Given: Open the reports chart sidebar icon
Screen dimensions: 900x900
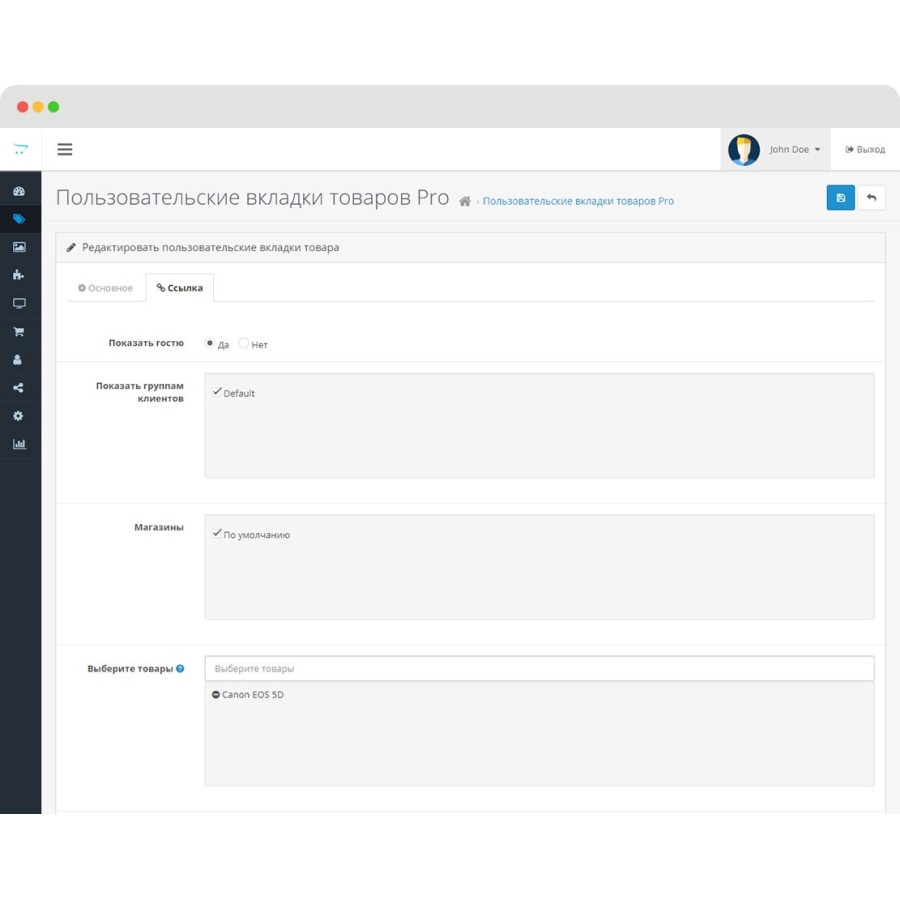Looking at the screenshot, I should point(19,444).
